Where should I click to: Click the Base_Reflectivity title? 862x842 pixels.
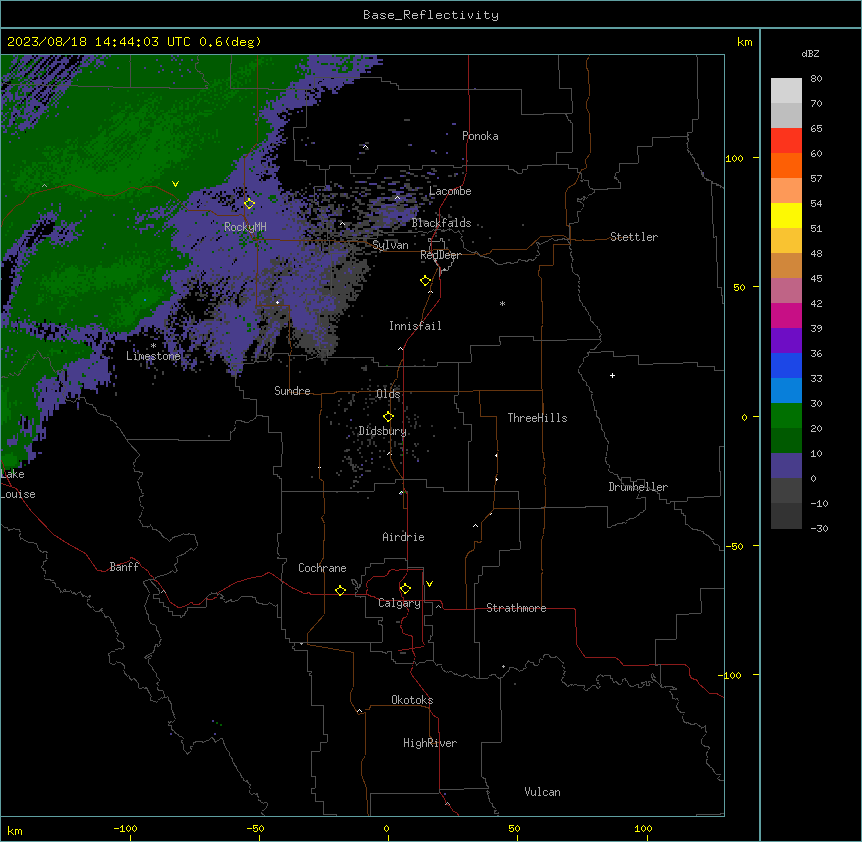431,15
